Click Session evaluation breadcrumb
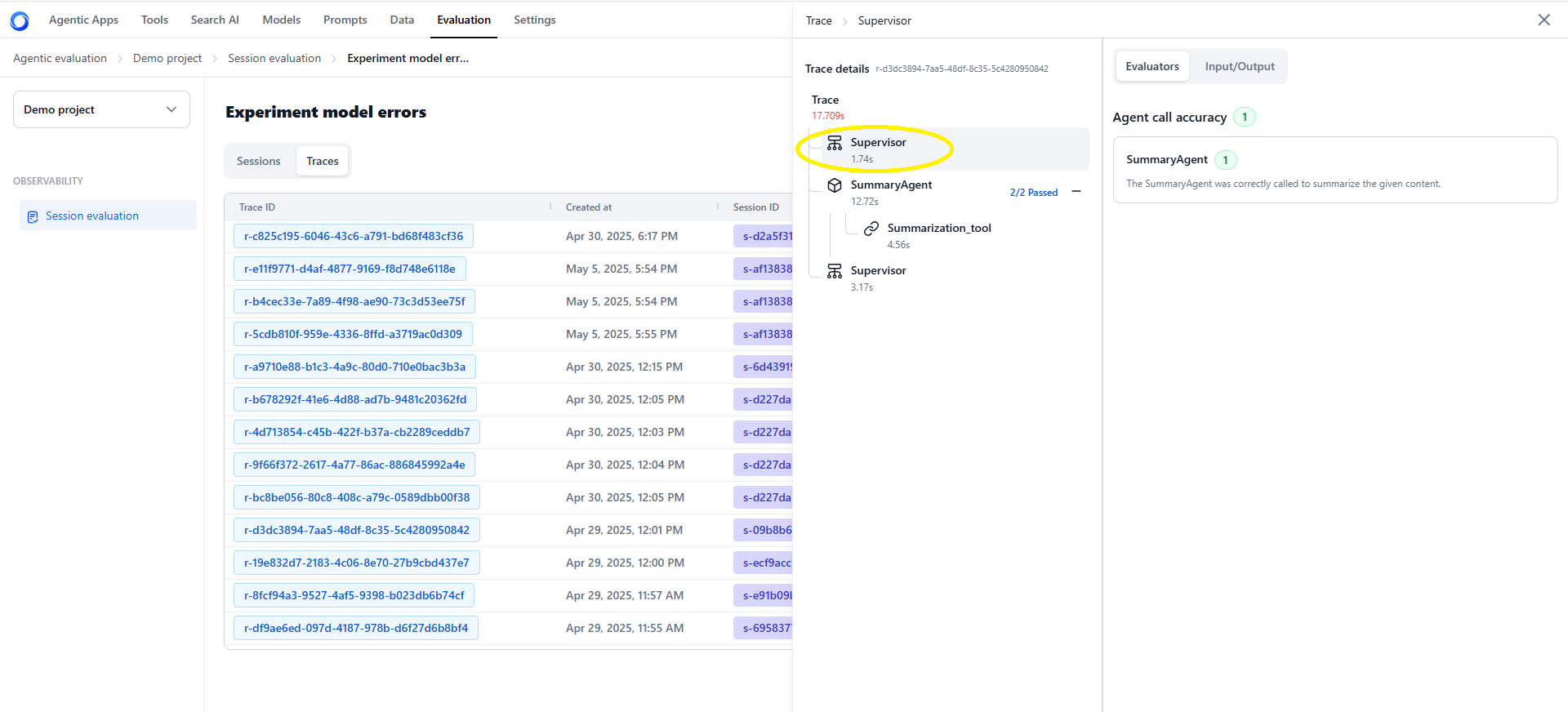Viewport: 1568px width, 712px height. pyautogui.click(x=274, y=58)
